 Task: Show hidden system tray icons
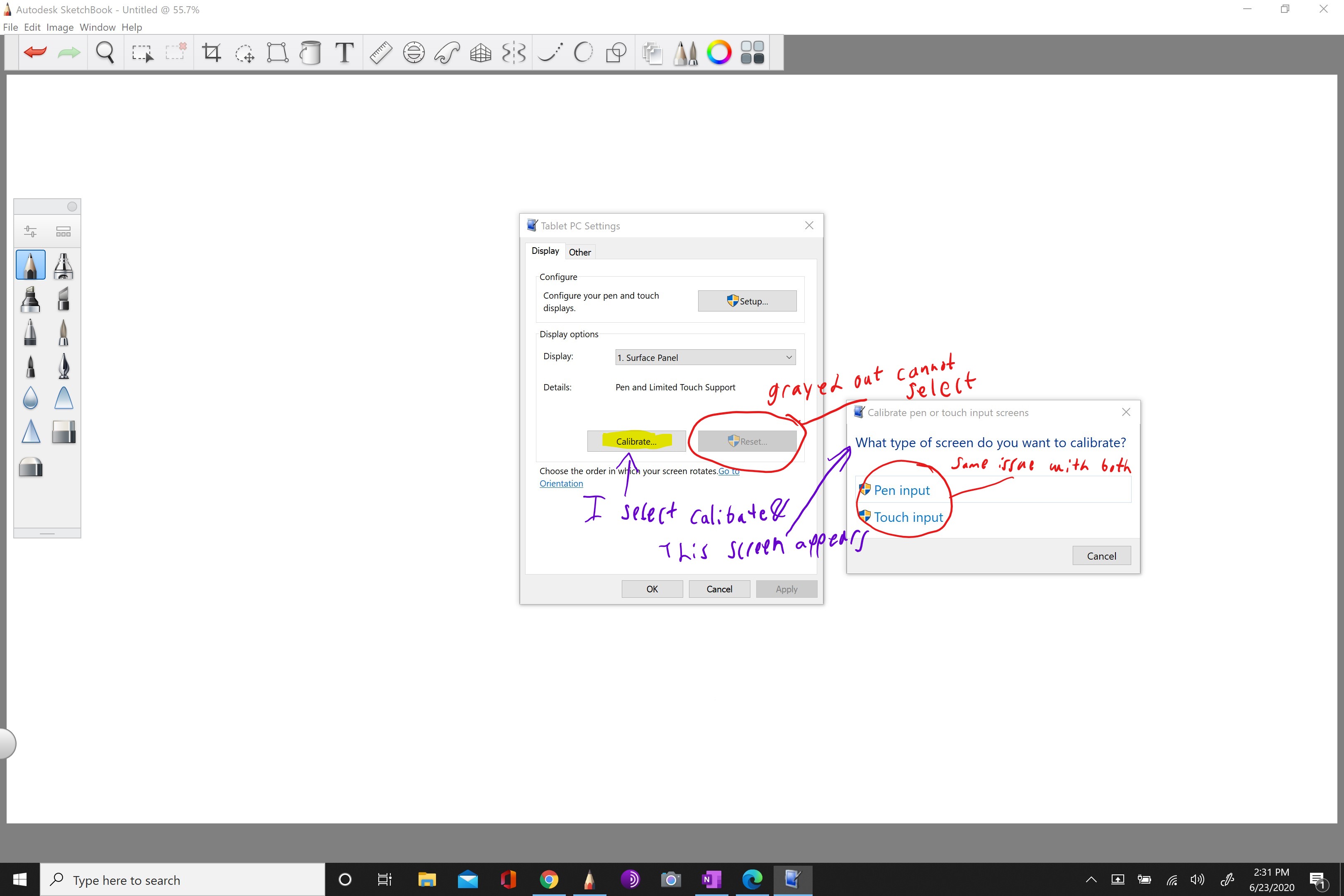pos(1091,879)
